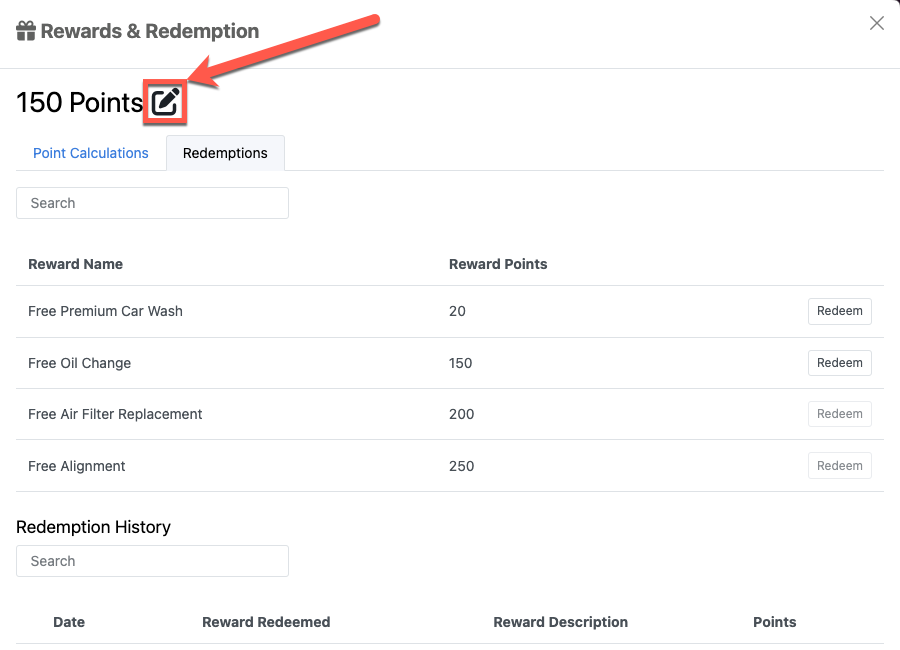Select the Free Alignment reward name
Screen dimensions: 900x650
point(76,466)
